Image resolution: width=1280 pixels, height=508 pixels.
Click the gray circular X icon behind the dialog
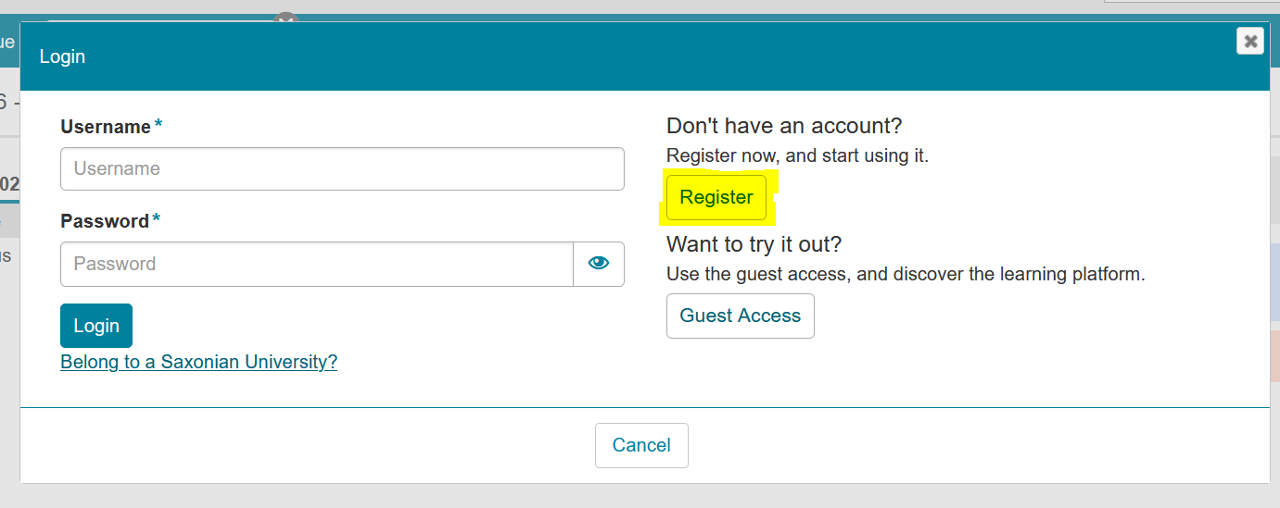287,17
